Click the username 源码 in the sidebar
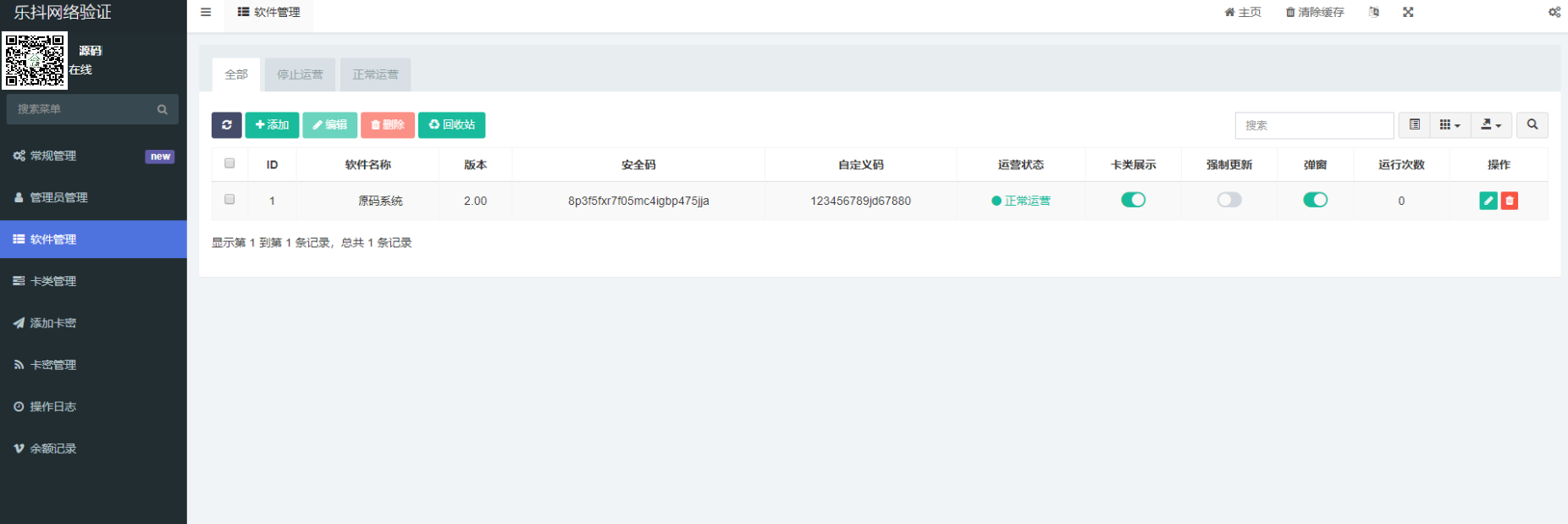The height and width of the screenshot is (524, 1568). pyautogui.click(x=90, y=51)
